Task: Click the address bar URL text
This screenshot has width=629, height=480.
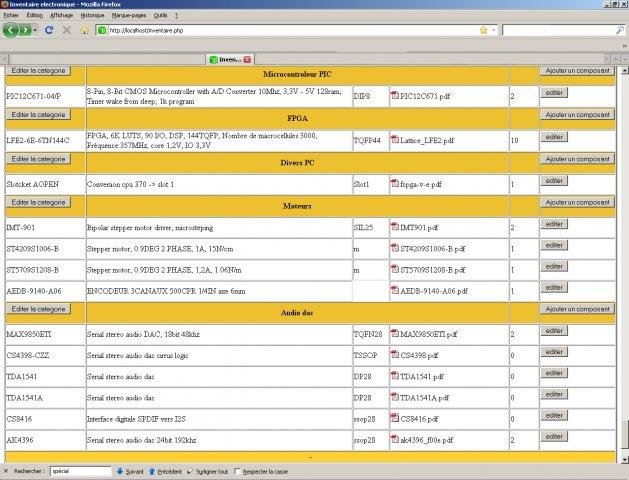Action: click(146, 30)
